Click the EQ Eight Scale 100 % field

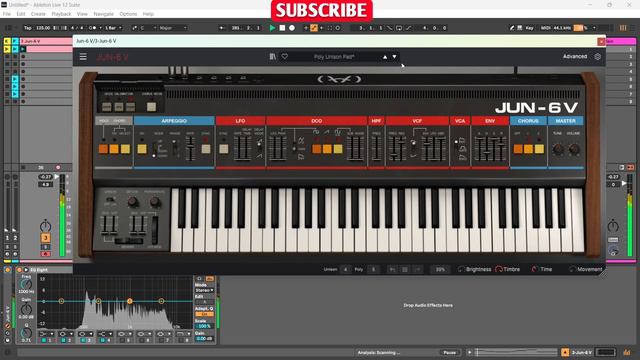click(x=204, y=326)
